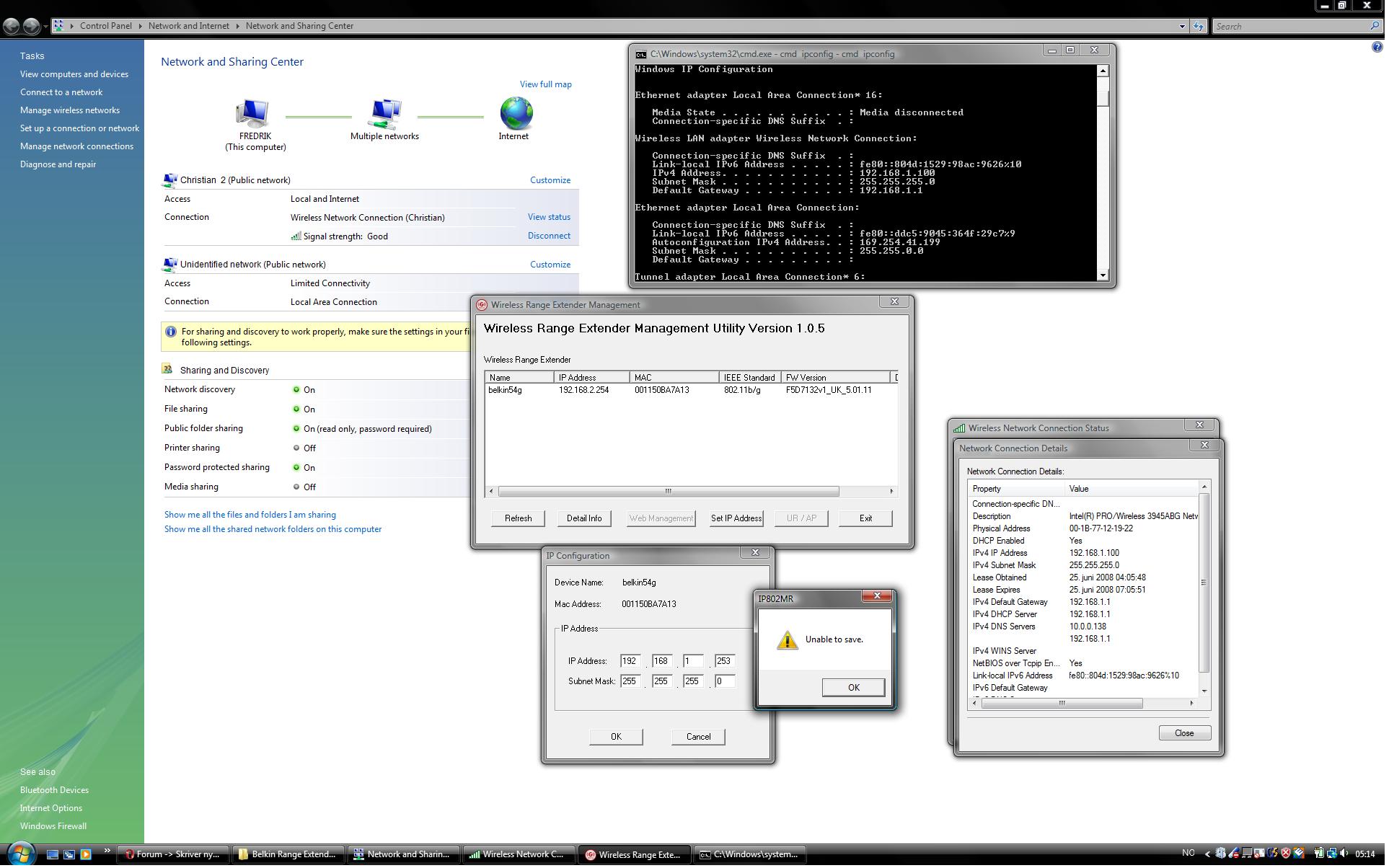Click the Wireless Range Extender title icon
This screenshot has height=868, width=1389.
(482, 306)
